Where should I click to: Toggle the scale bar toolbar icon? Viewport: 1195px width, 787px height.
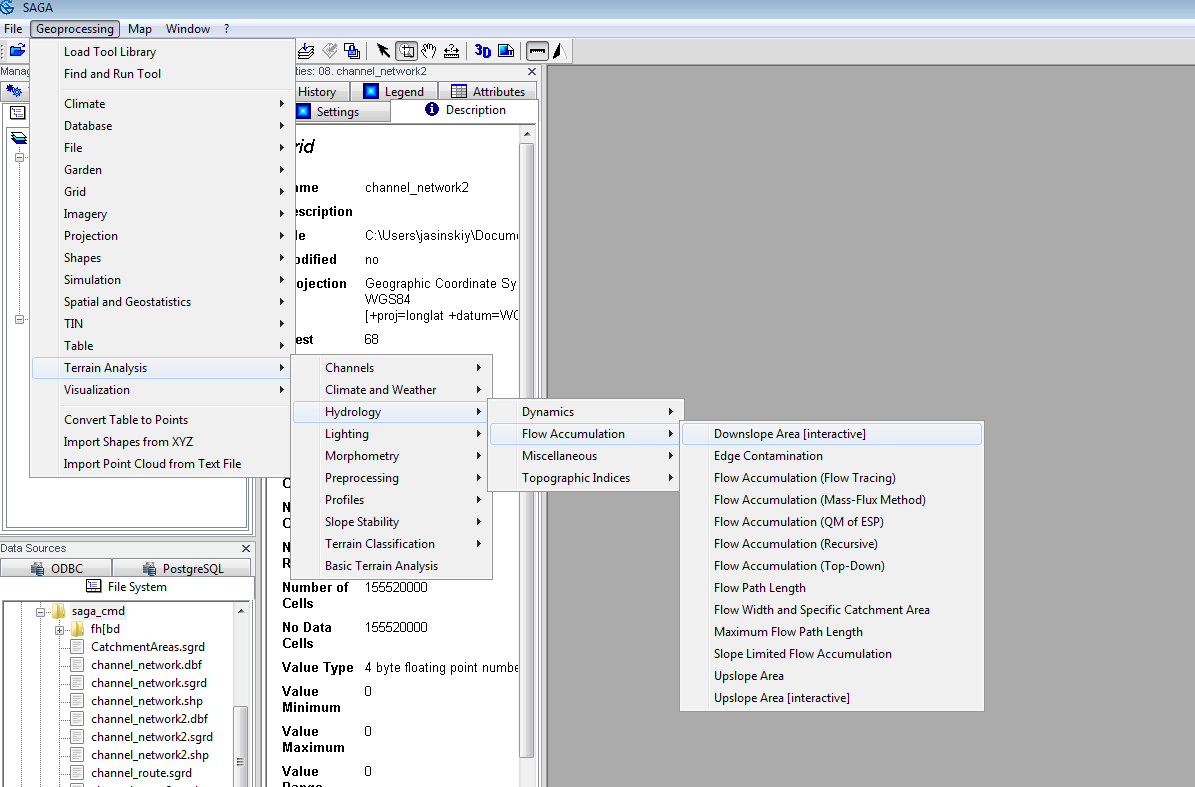point(537,50)
